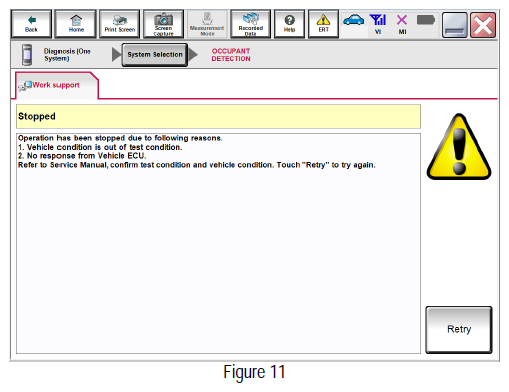
Task: Click the yellow warning triangle icon
Action: [459, 147]
